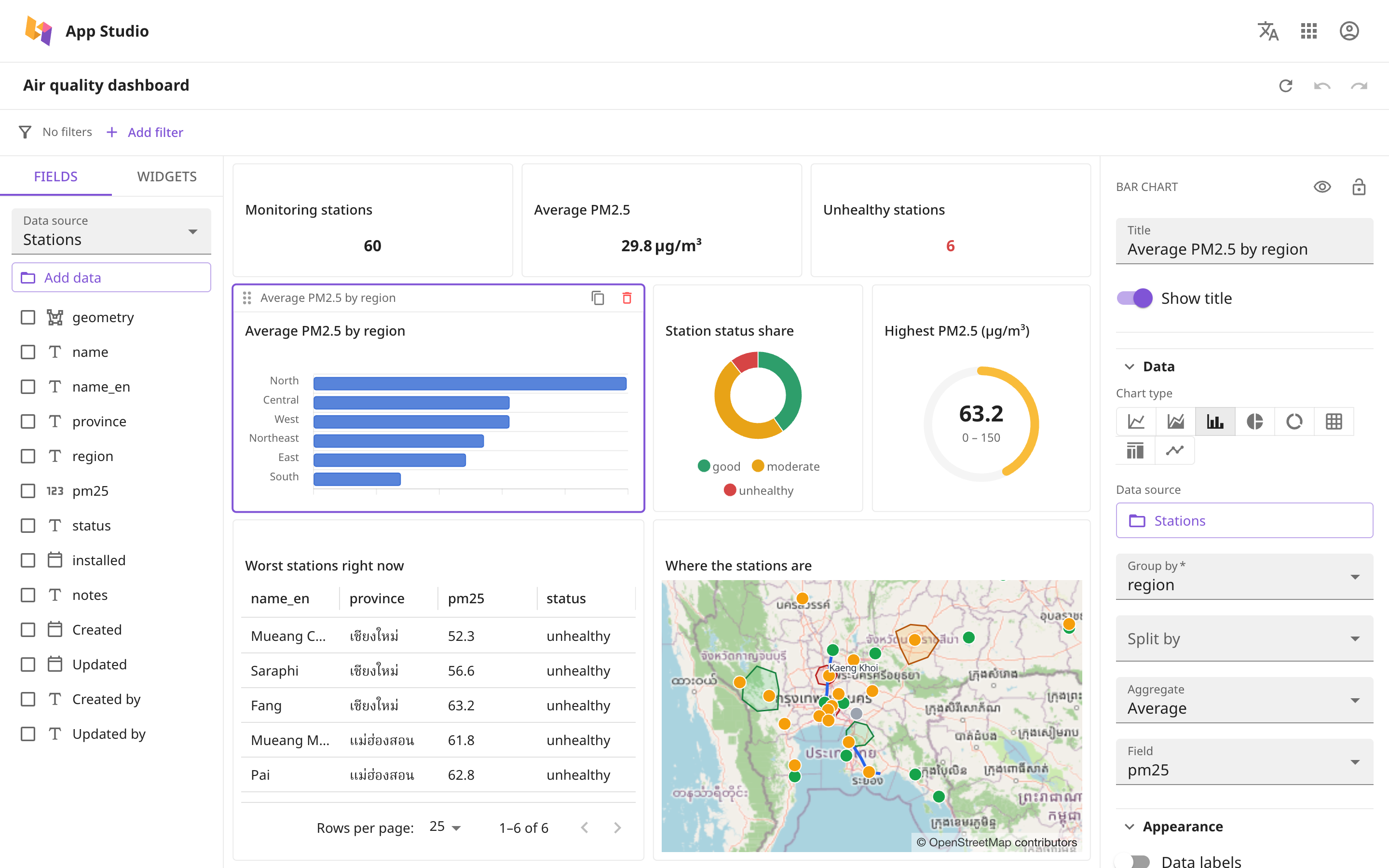The width and height of the screenshot is (1389, 868).
Task: Click the Add filter link
Action: [145, 133]
